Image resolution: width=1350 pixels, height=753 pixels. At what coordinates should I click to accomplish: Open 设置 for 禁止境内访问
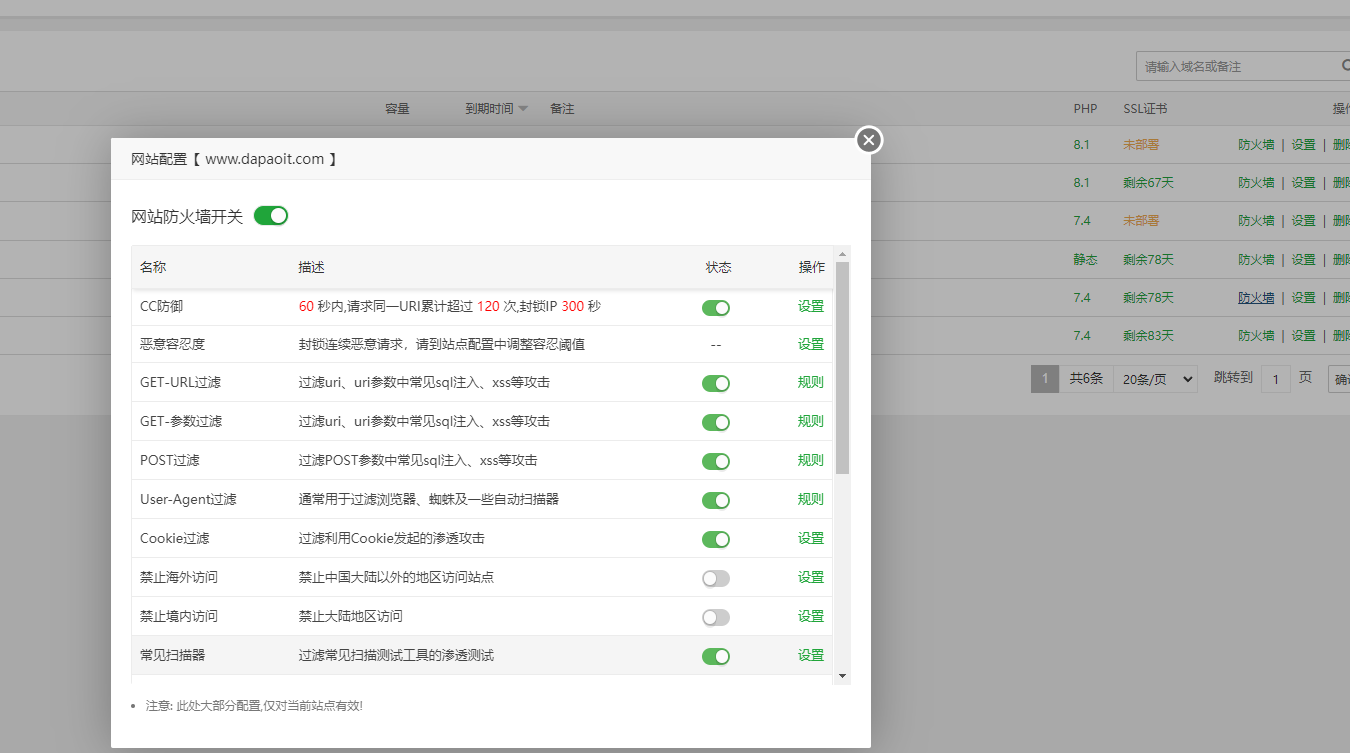(811, 616)
